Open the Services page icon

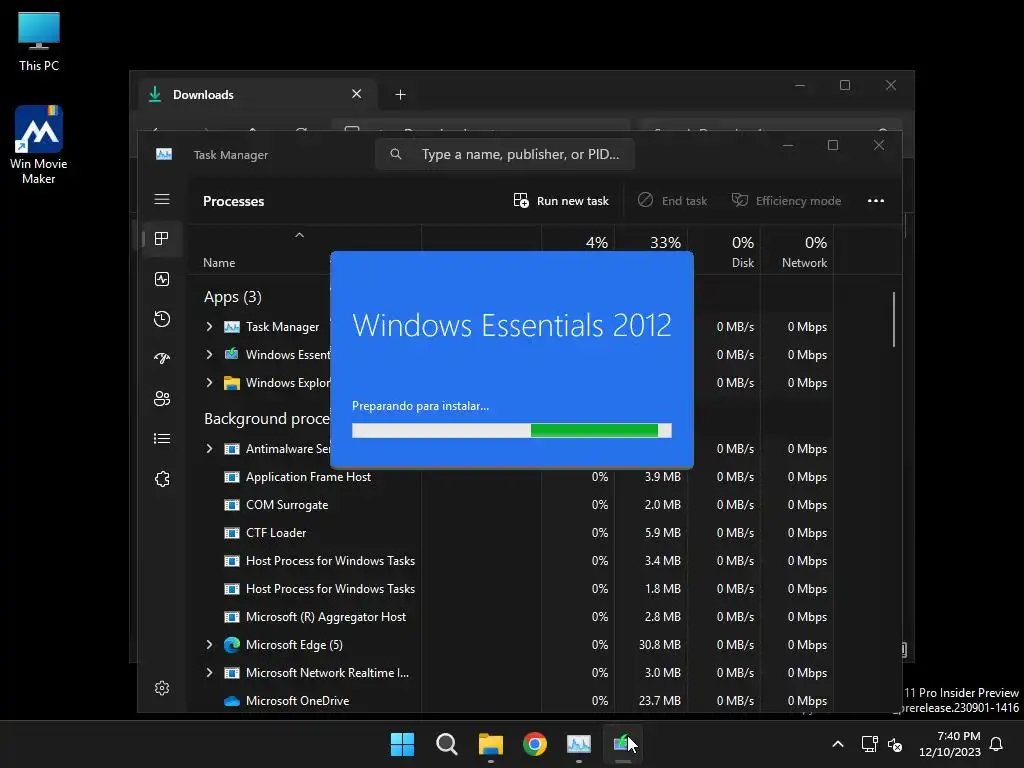click(x=162, y=479)
